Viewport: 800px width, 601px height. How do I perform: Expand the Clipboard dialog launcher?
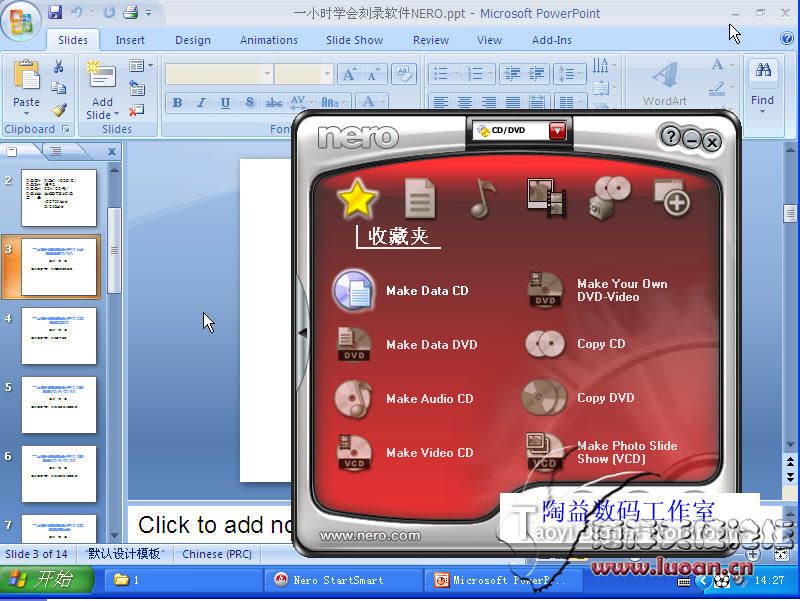[x=66, y=130]
